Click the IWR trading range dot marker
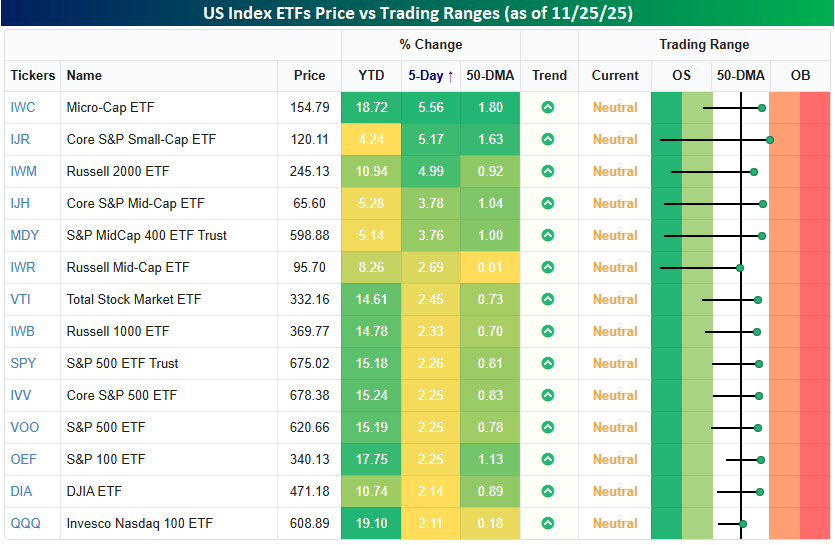The width and height of the screenshot is (835, 545). coord(740,268)
